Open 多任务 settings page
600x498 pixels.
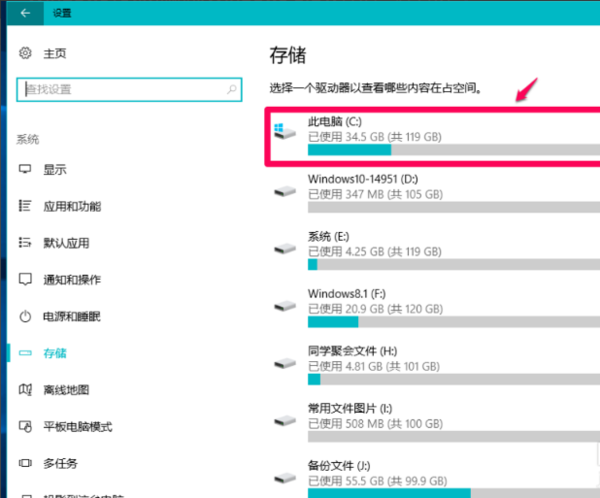coord(60,463)
